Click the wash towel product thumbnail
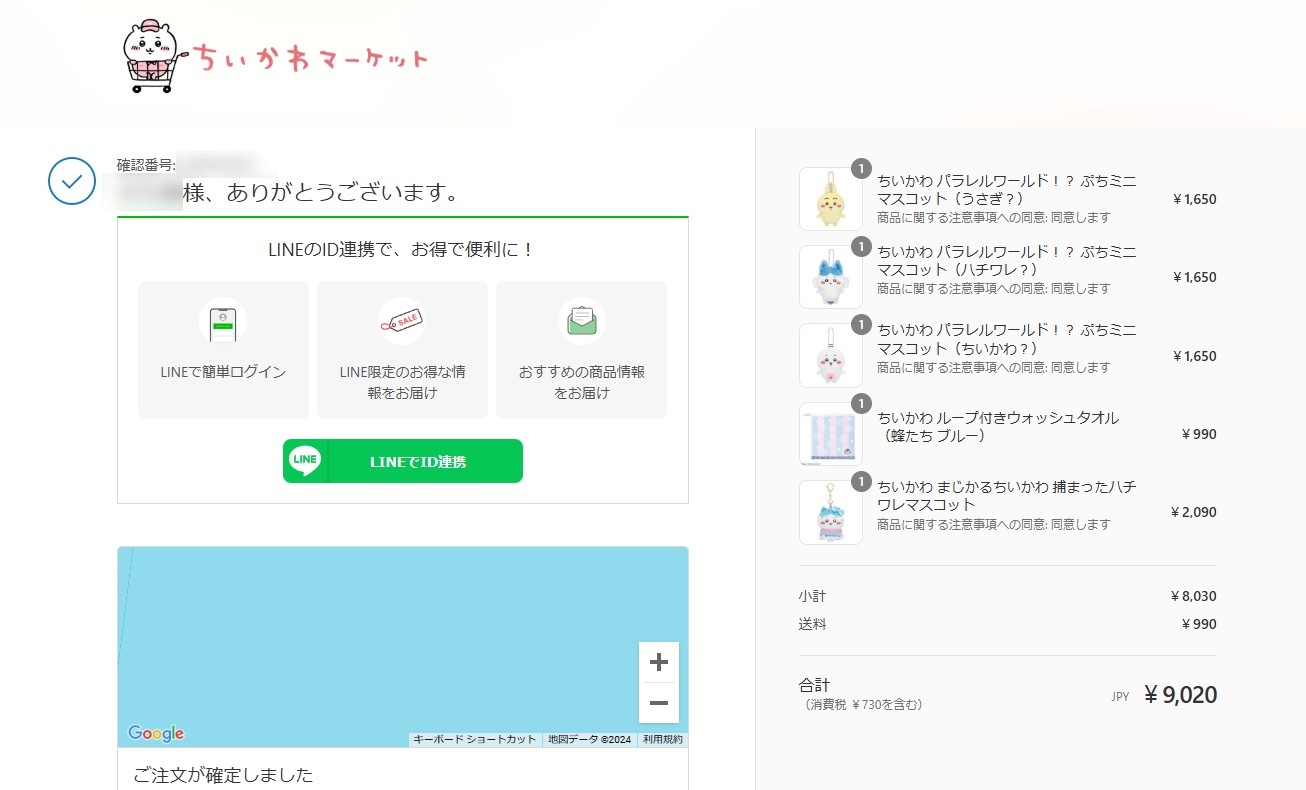The height and width of the screenshot is (790, 1306). coord(830,434)
